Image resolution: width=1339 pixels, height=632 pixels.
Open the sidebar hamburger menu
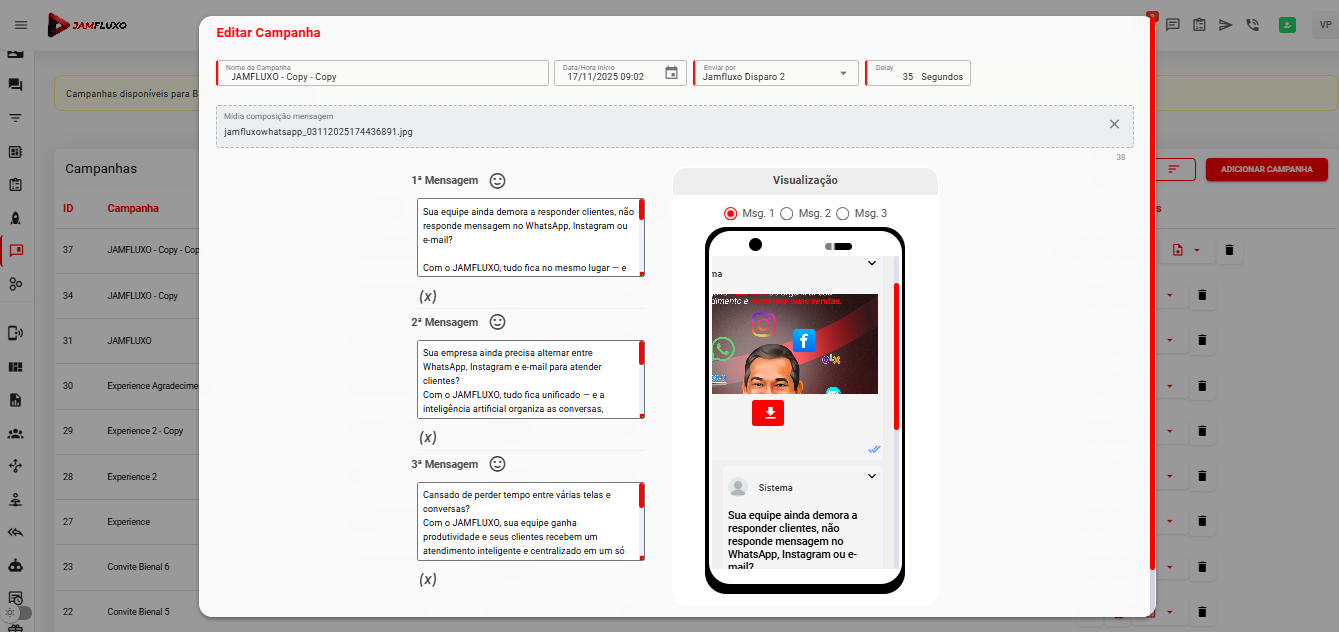point(21,25)
